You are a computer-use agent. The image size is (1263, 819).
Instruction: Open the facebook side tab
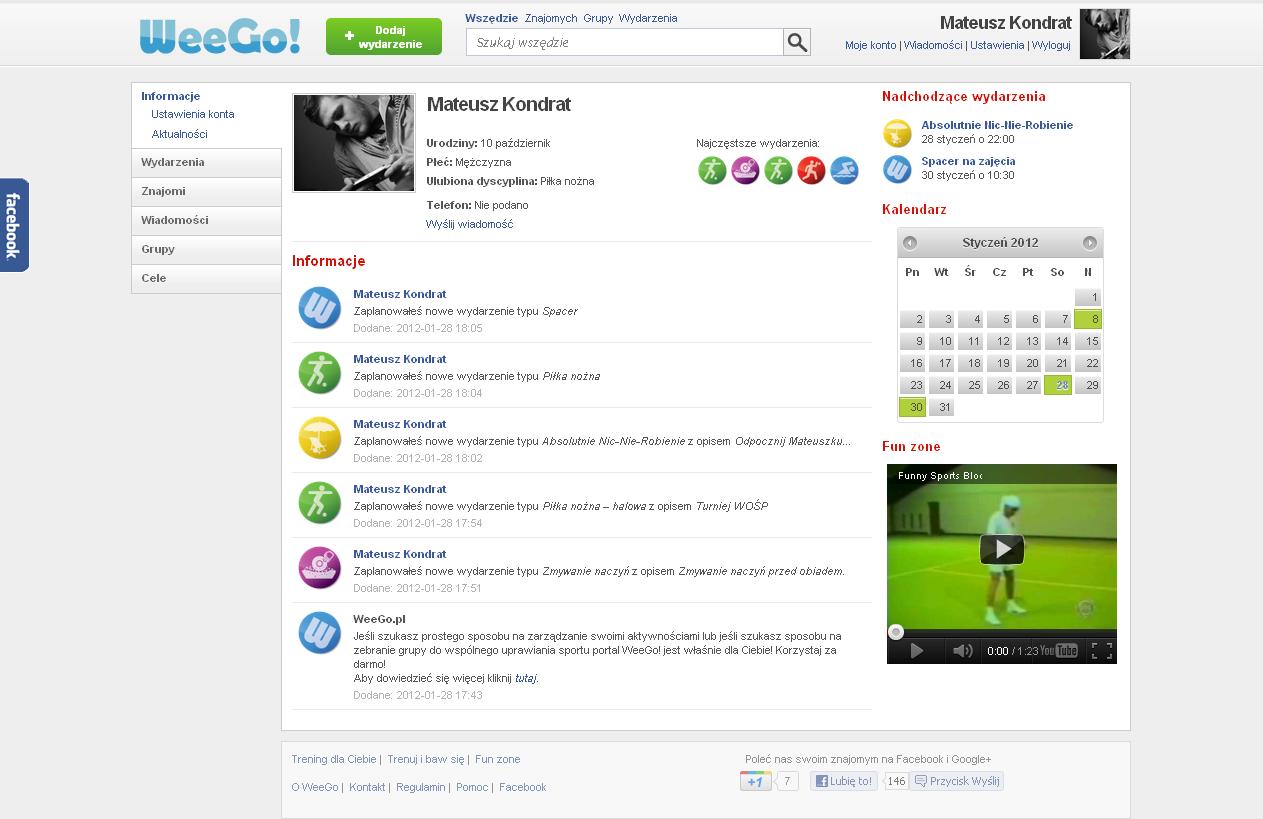13,225
